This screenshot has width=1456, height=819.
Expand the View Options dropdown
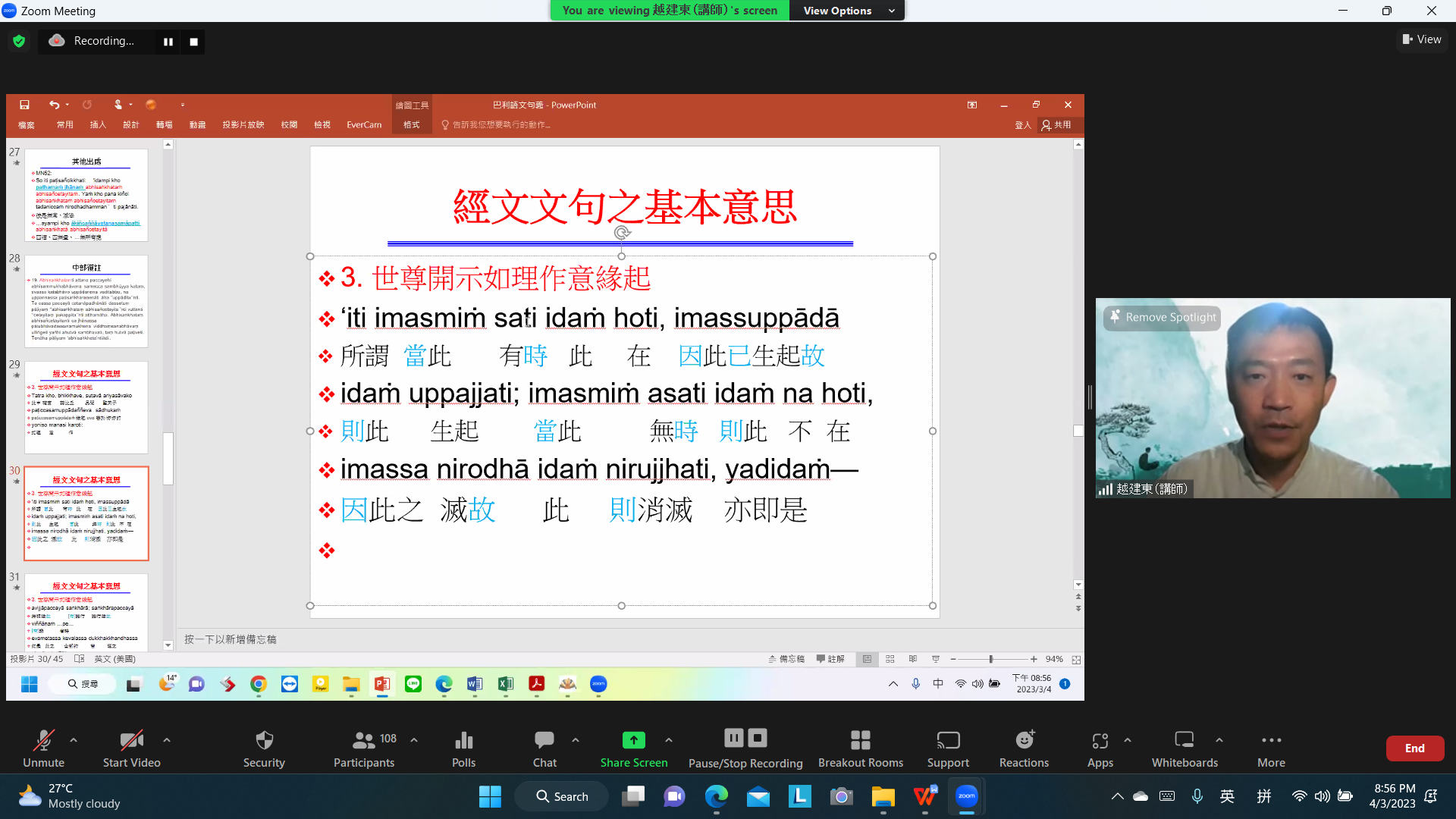848,11
